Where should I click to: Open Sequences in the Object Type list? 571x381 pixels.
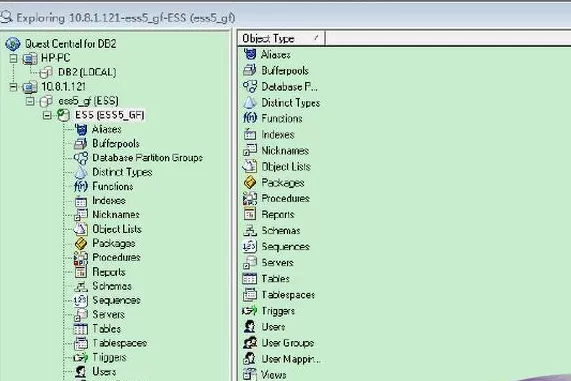click(x=286, y=247)
